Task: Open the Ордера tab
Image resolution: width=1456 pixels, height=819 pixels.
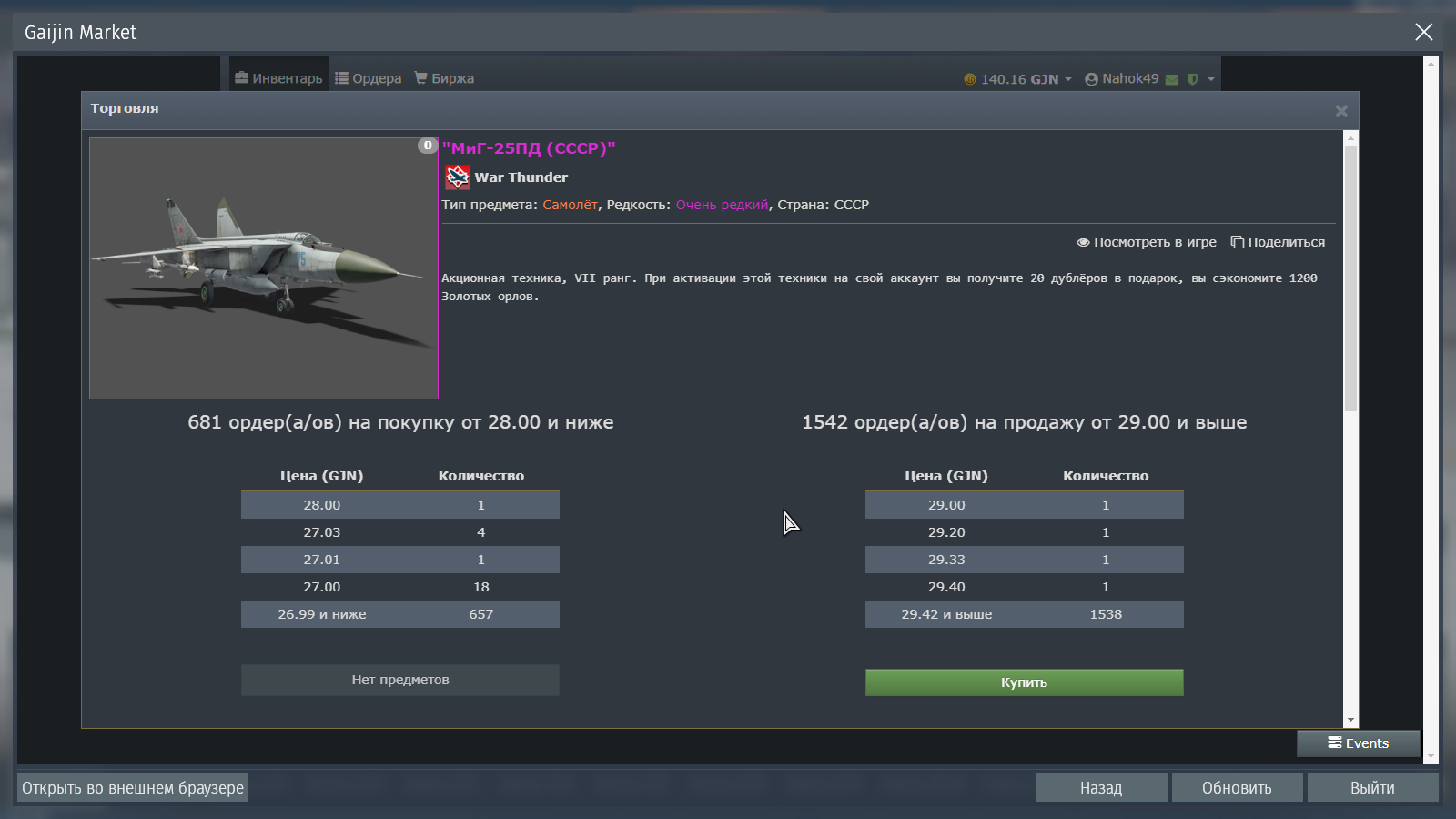Action: click(368, 78)
